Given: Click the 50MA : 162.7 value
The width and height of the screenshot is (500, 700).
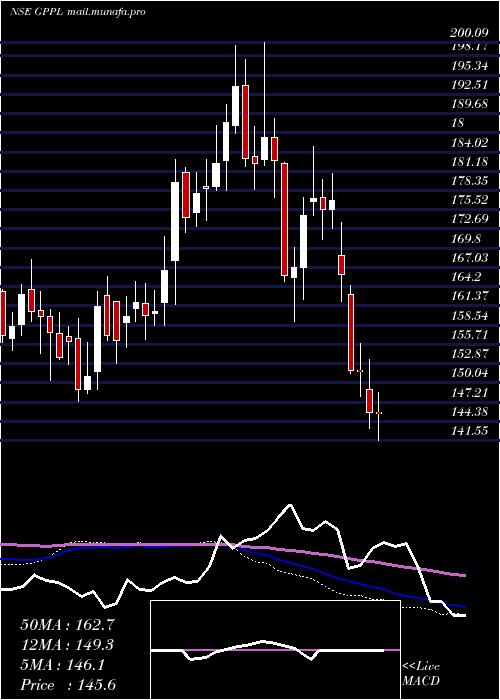Looking at the screenshot, I should tap(68, 625).
